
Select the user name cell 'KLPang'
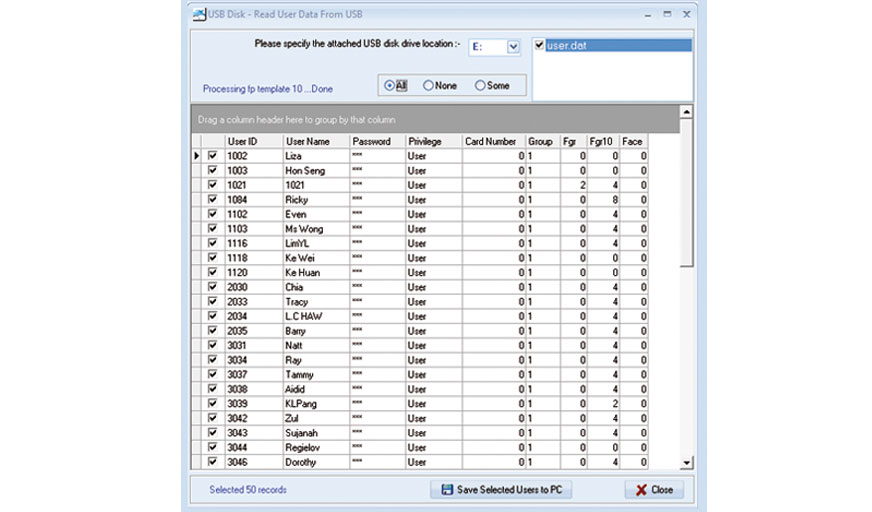click(316, 404)
